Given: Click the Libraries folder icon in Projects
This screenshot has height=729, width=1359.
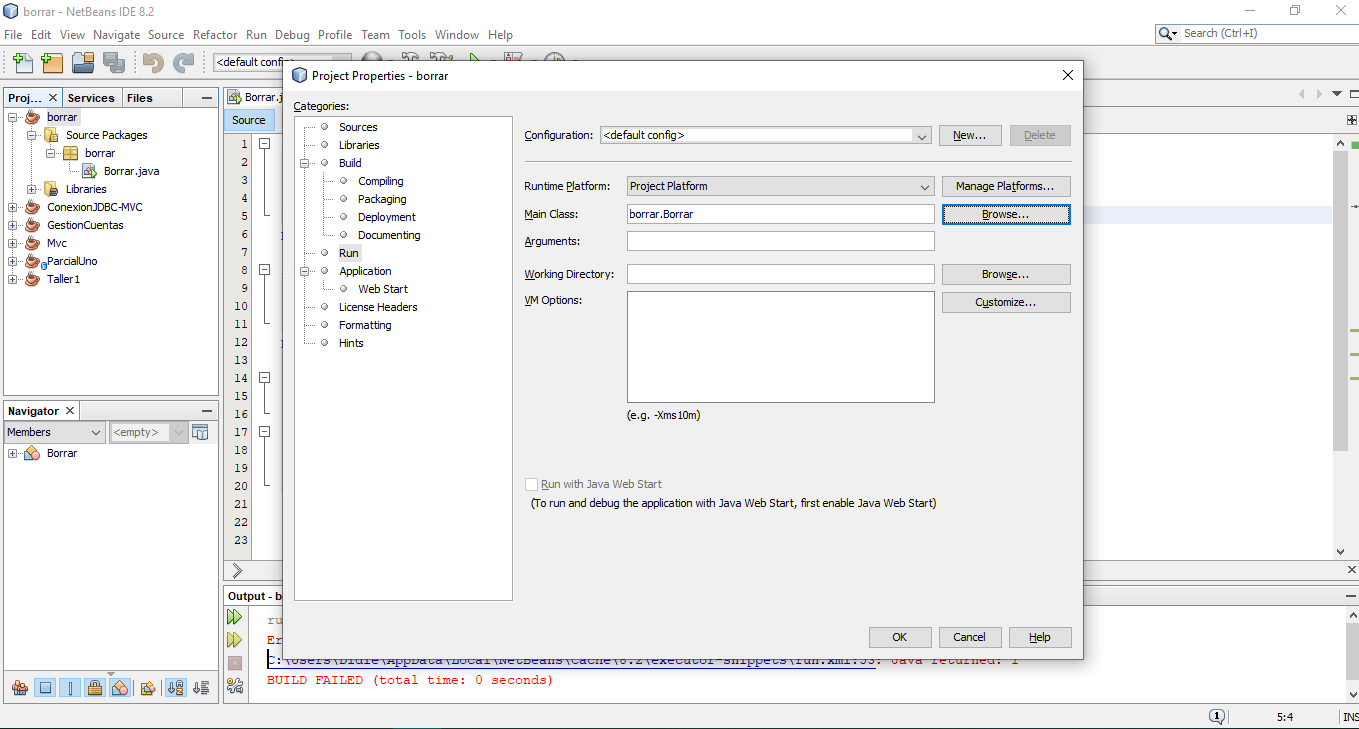Looking at the screenshot, I should [x=52, y=189].
